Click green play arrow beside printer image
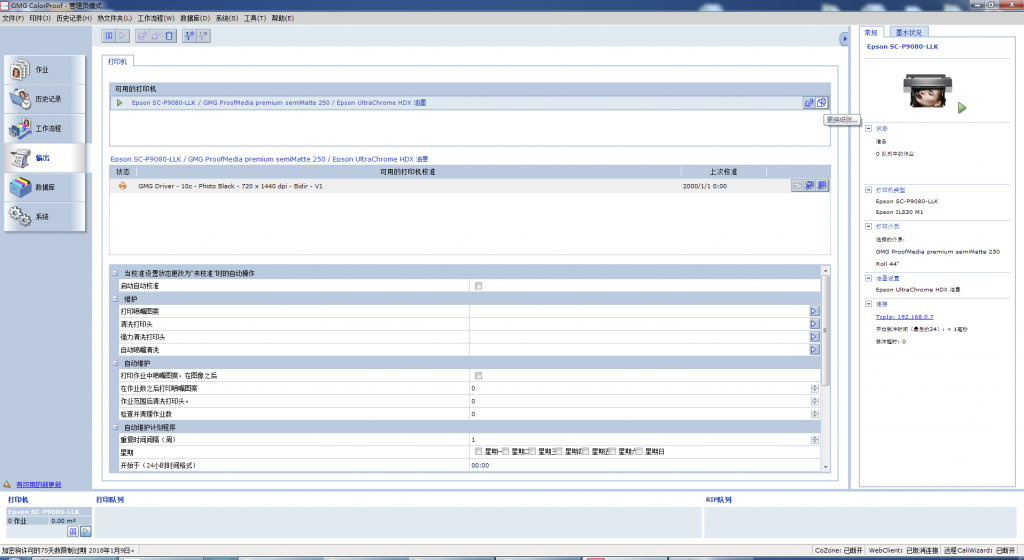1024x560 pixels. click(962, 108)
